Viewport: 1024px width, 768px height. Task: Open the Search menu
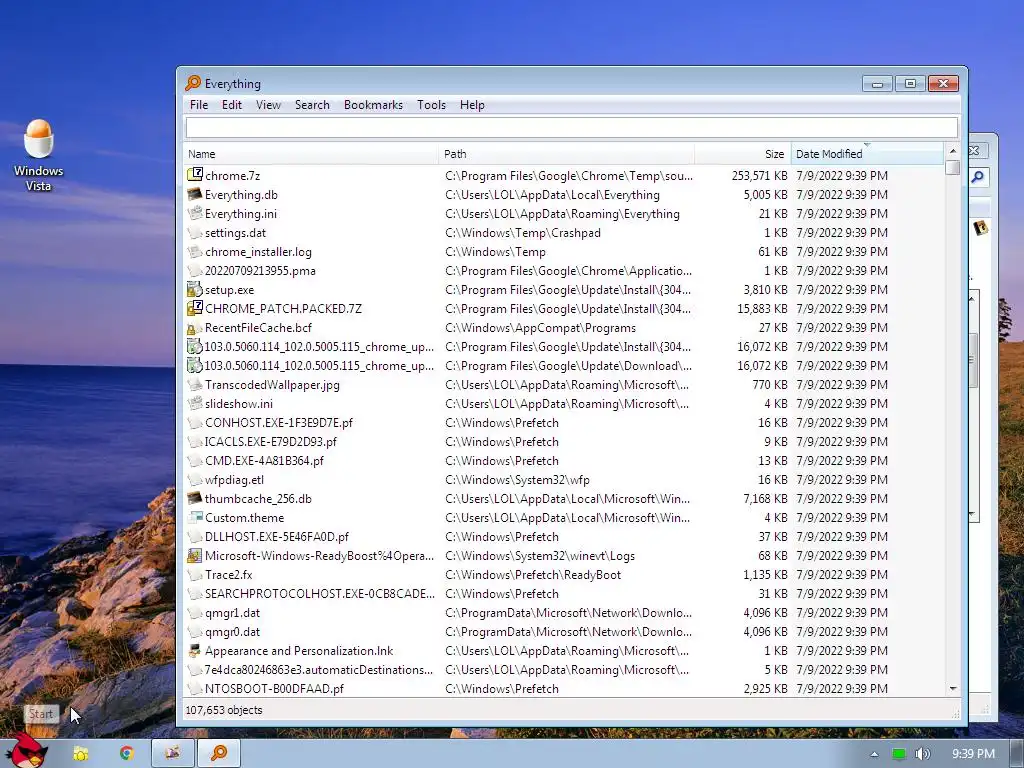coord(312,105)
